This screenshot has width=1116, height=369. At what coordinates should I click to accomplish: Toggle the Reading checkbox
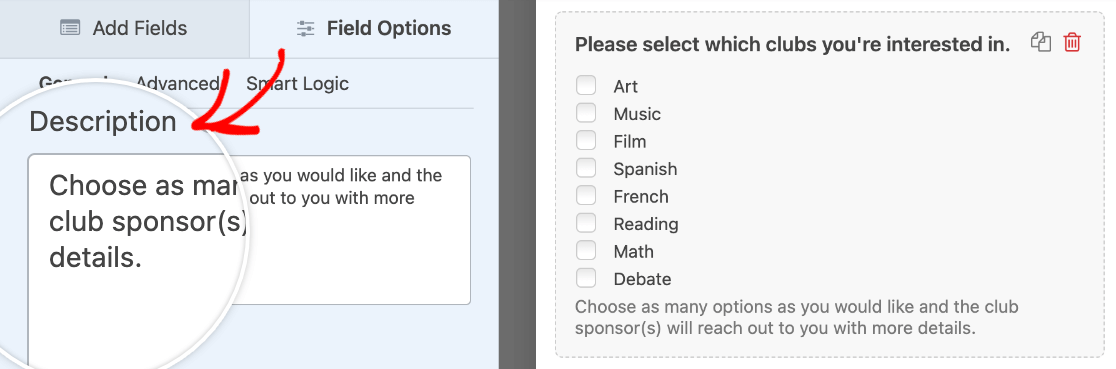point(586,223)
